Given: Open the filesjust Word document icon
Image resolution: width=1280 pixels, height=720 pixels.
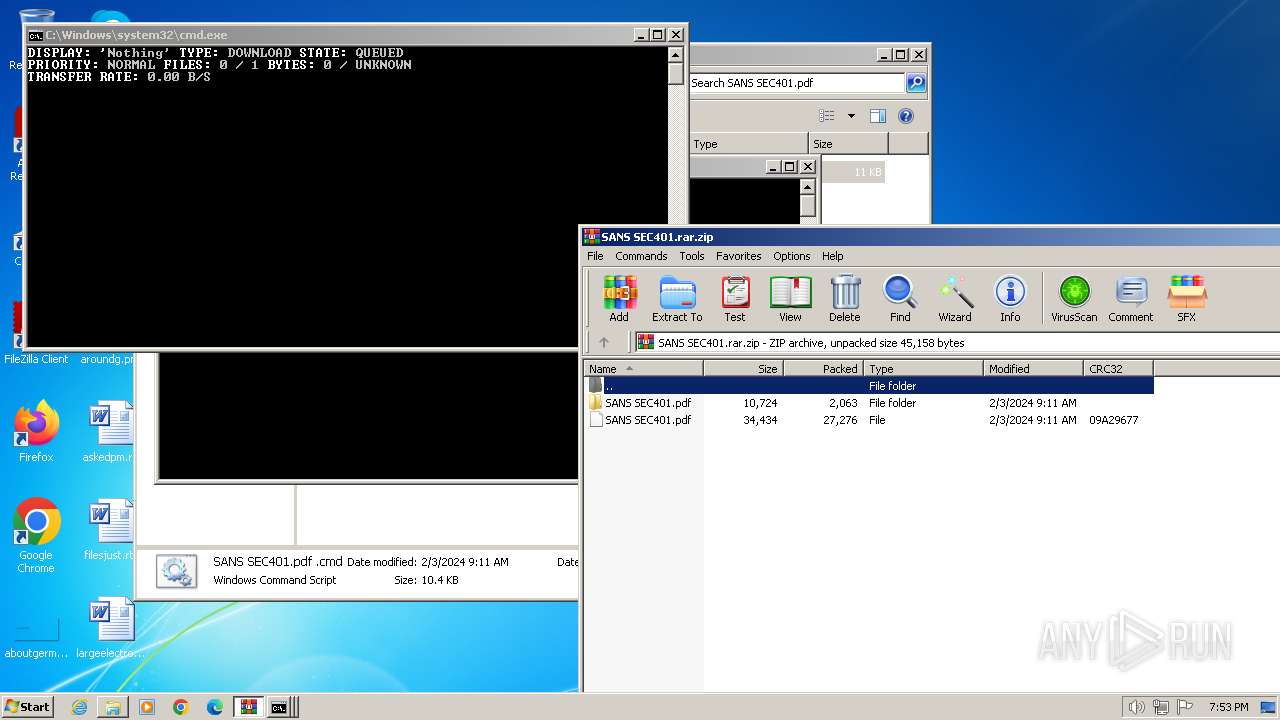Looking at the screenshot, I should click(x=110, y=530).
